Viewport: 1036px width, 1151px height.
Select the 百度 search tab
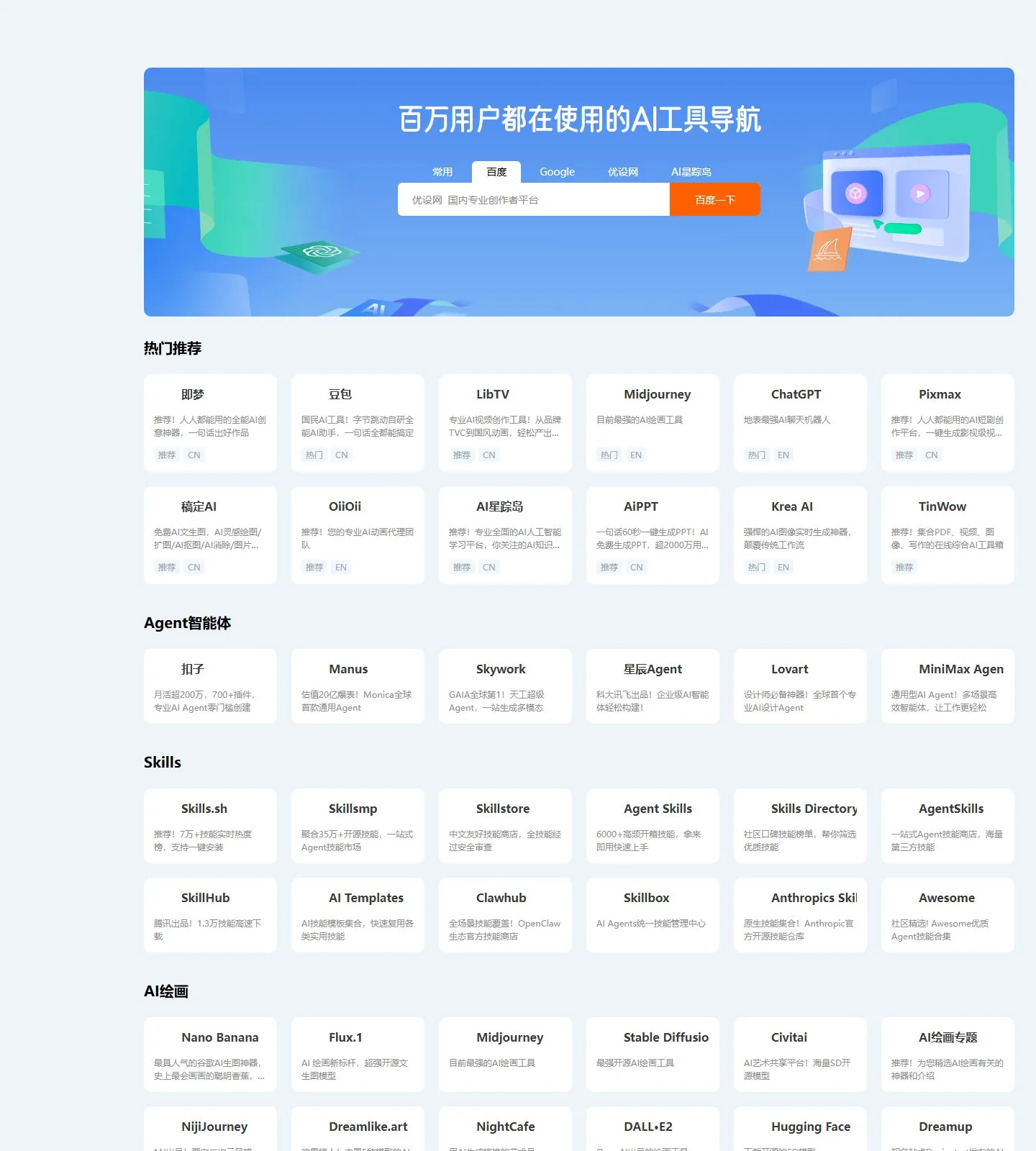click(x=496, y=172)
